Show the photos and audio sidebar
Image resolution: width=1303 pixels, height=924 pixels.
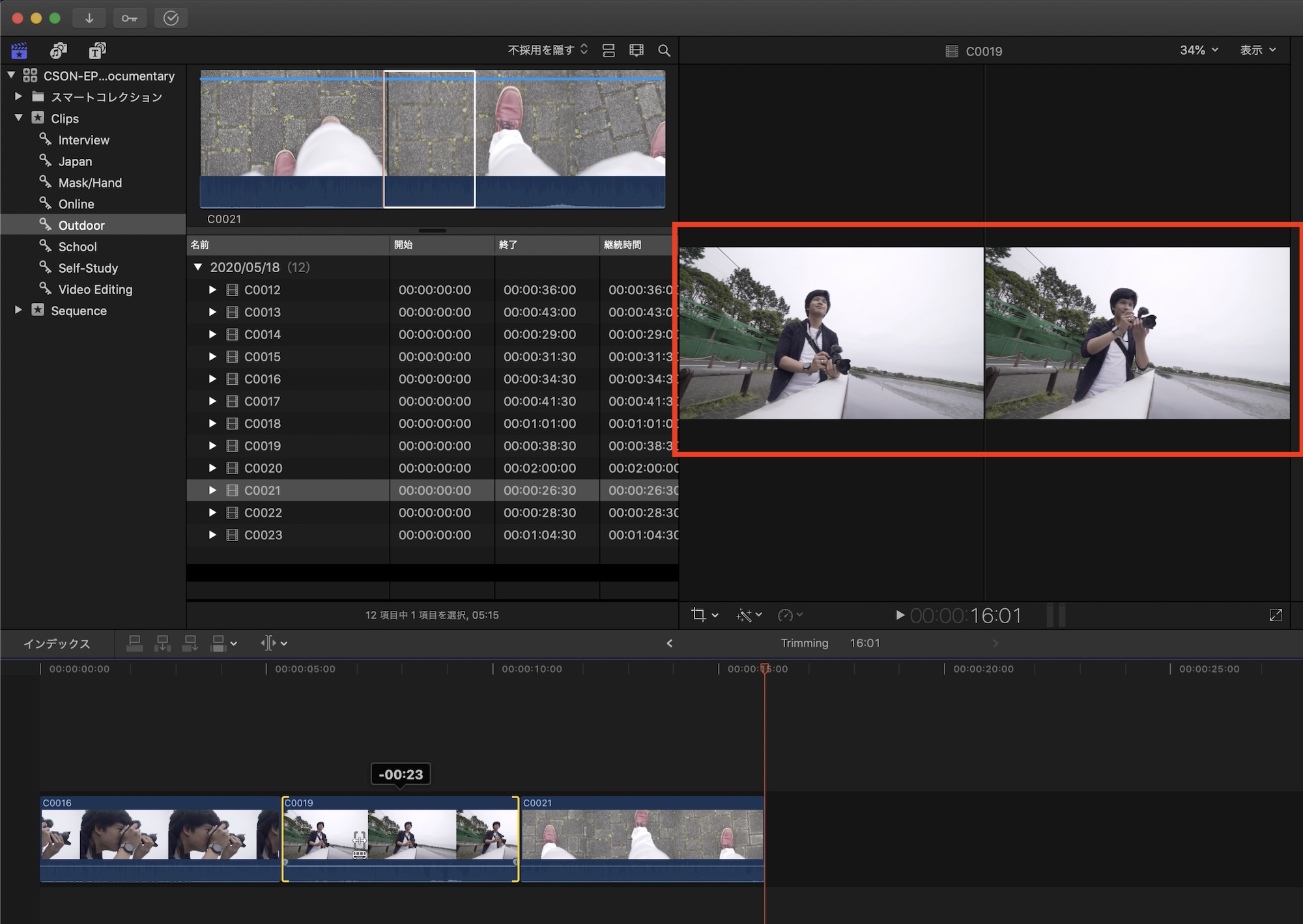tap(59, 50)
